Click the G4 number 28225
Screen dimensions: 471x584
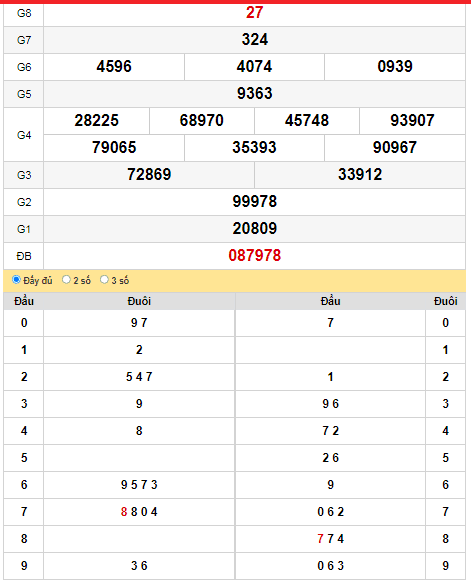click(x=96, y=121)
